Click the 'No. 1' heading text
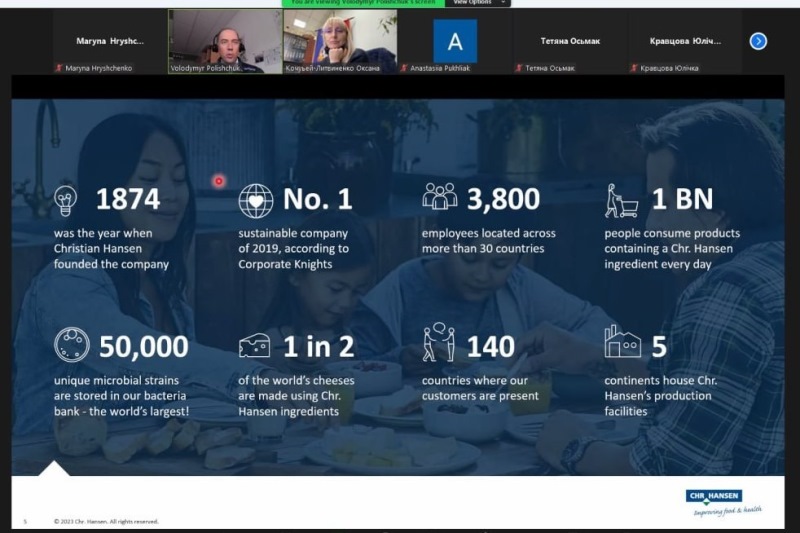 click(317, 199)
